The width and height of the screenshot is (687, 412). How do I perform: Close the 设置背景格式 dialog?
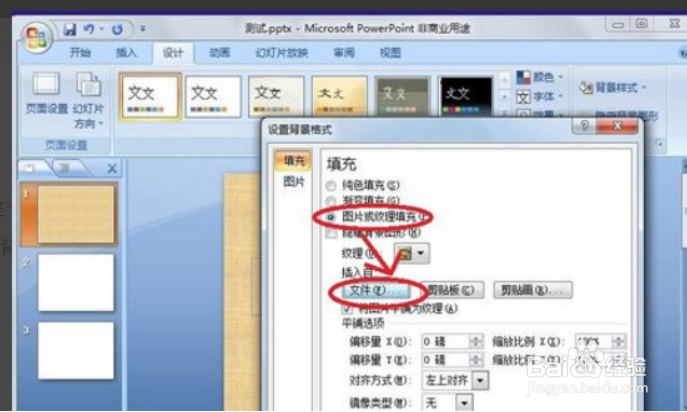tap(617, 126)
